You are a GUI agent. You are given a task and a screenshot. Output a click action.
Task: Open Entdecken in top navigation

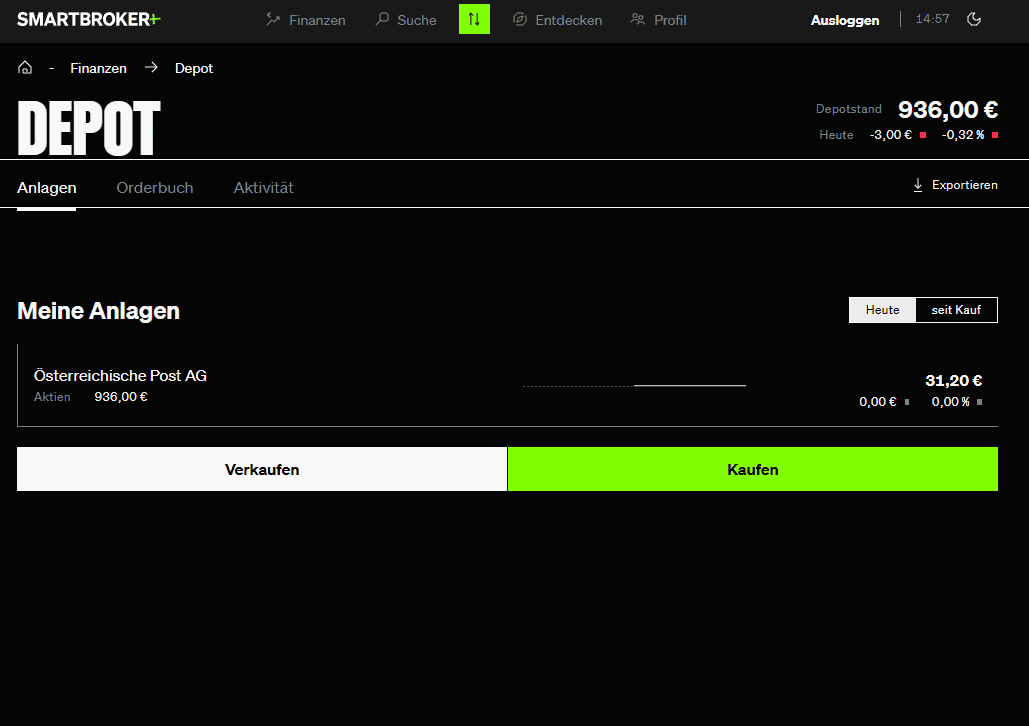click(x=557, y=20)
